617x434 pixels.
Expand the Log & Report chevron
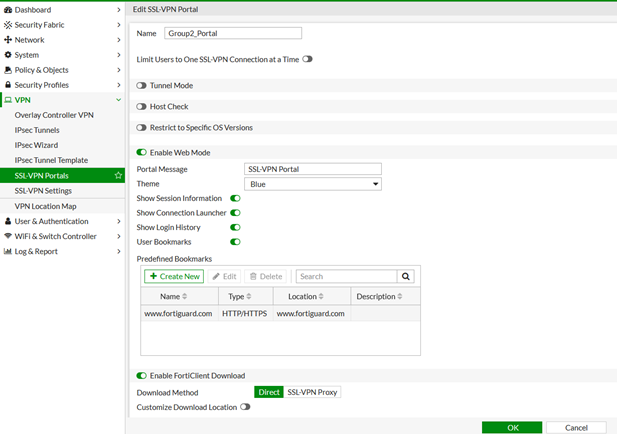[x=118, y=251]
